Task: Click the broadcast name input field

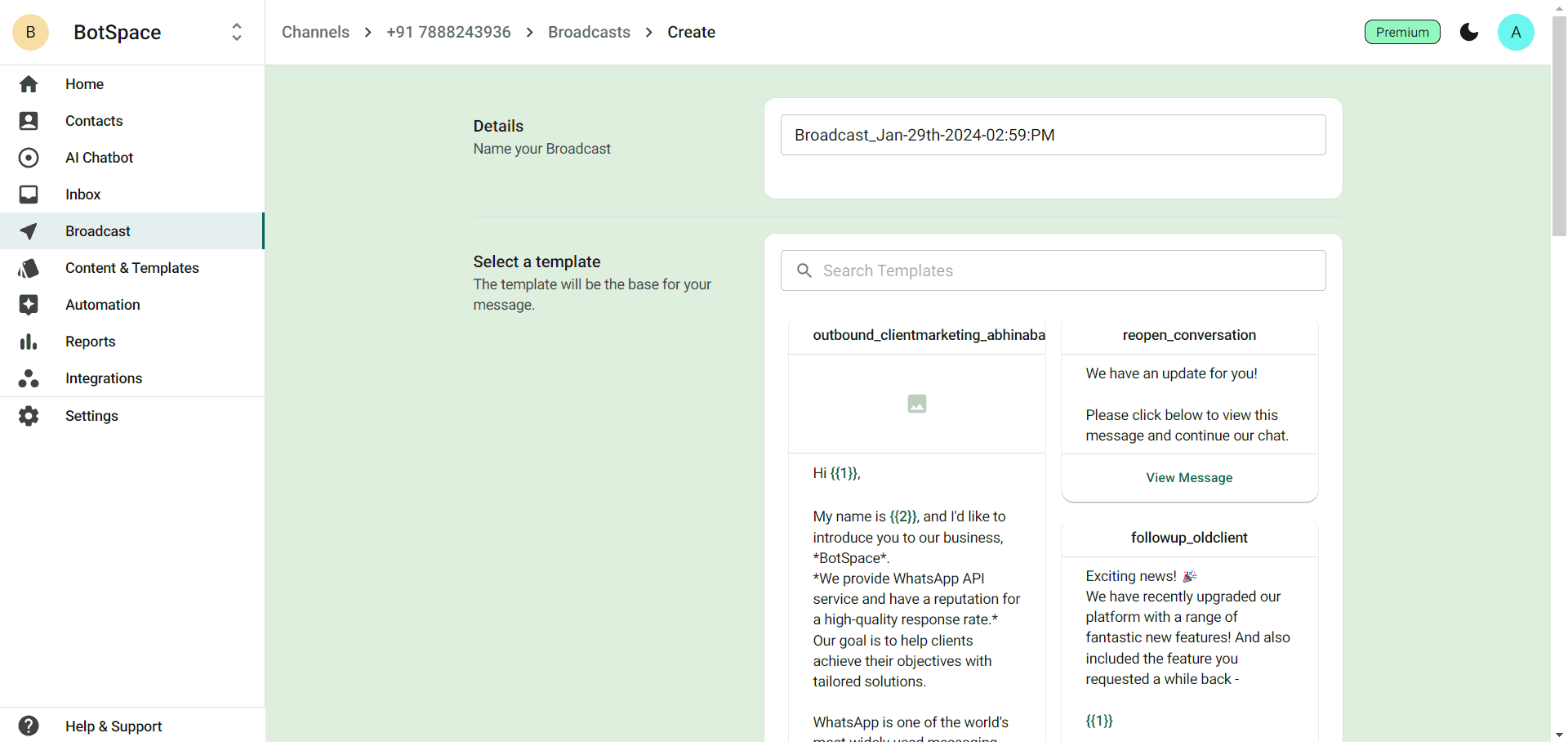Action: (1053, 135)
